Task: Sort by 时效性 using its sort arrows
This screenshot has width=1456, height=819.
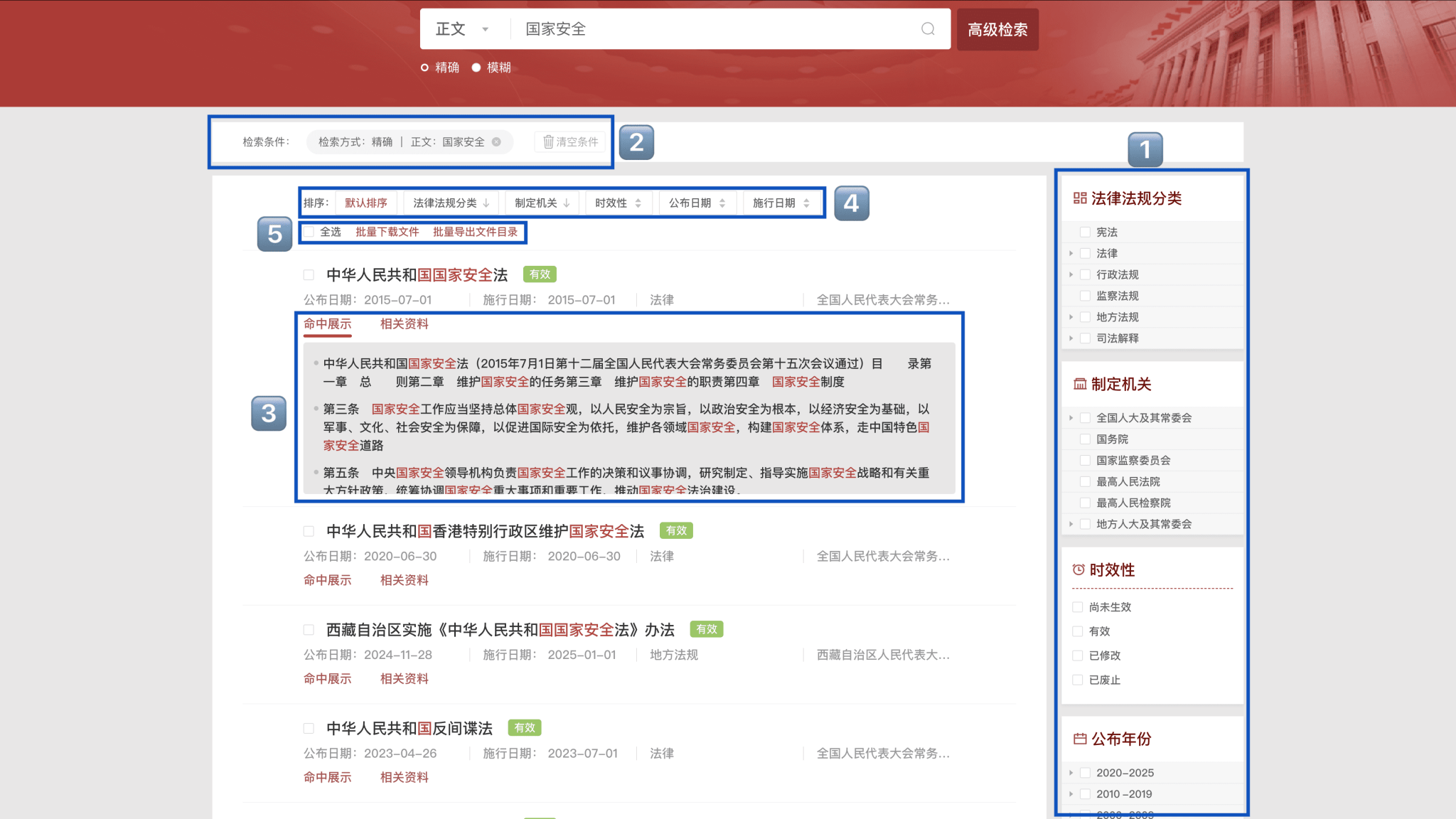Action: pyautogui.click(x=638, y=203)
